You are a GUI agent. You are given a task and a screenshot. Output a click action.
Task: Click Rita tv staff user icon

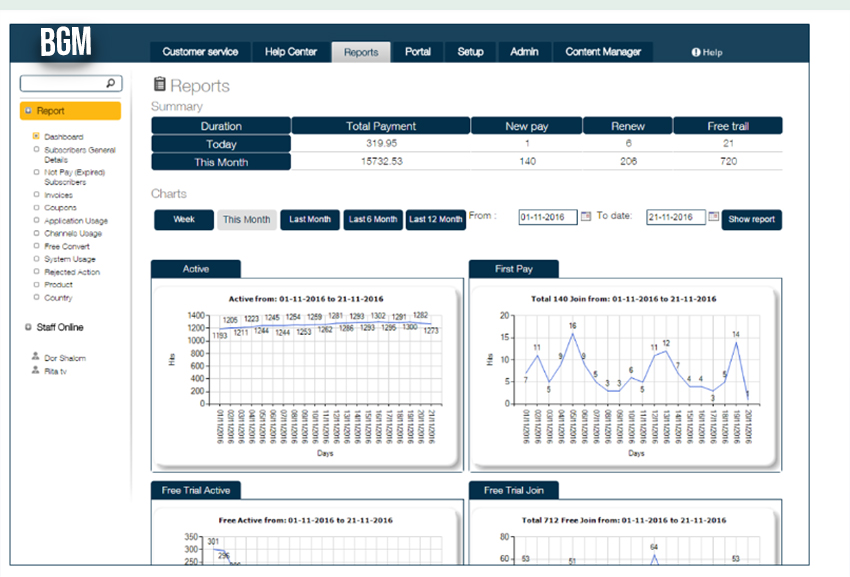[x=36, y=371]
